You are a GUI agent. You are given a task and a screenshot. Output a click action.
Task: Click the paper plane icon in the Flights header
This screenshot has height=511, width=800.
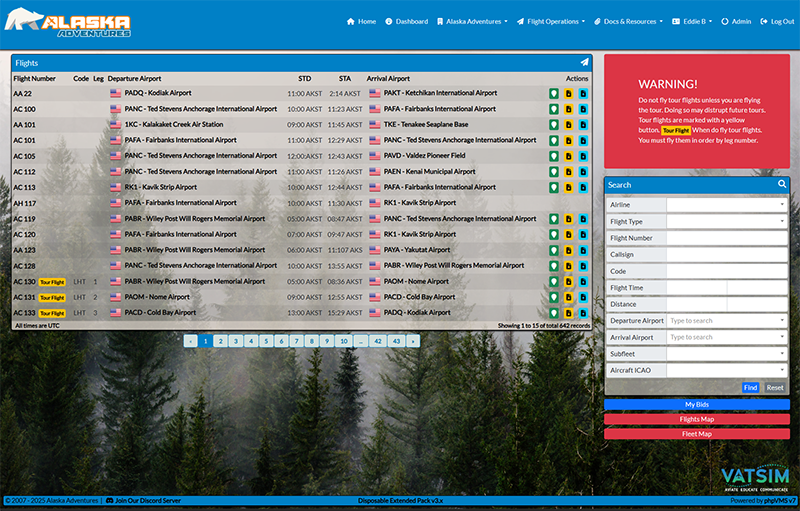(x=584, y=63)
